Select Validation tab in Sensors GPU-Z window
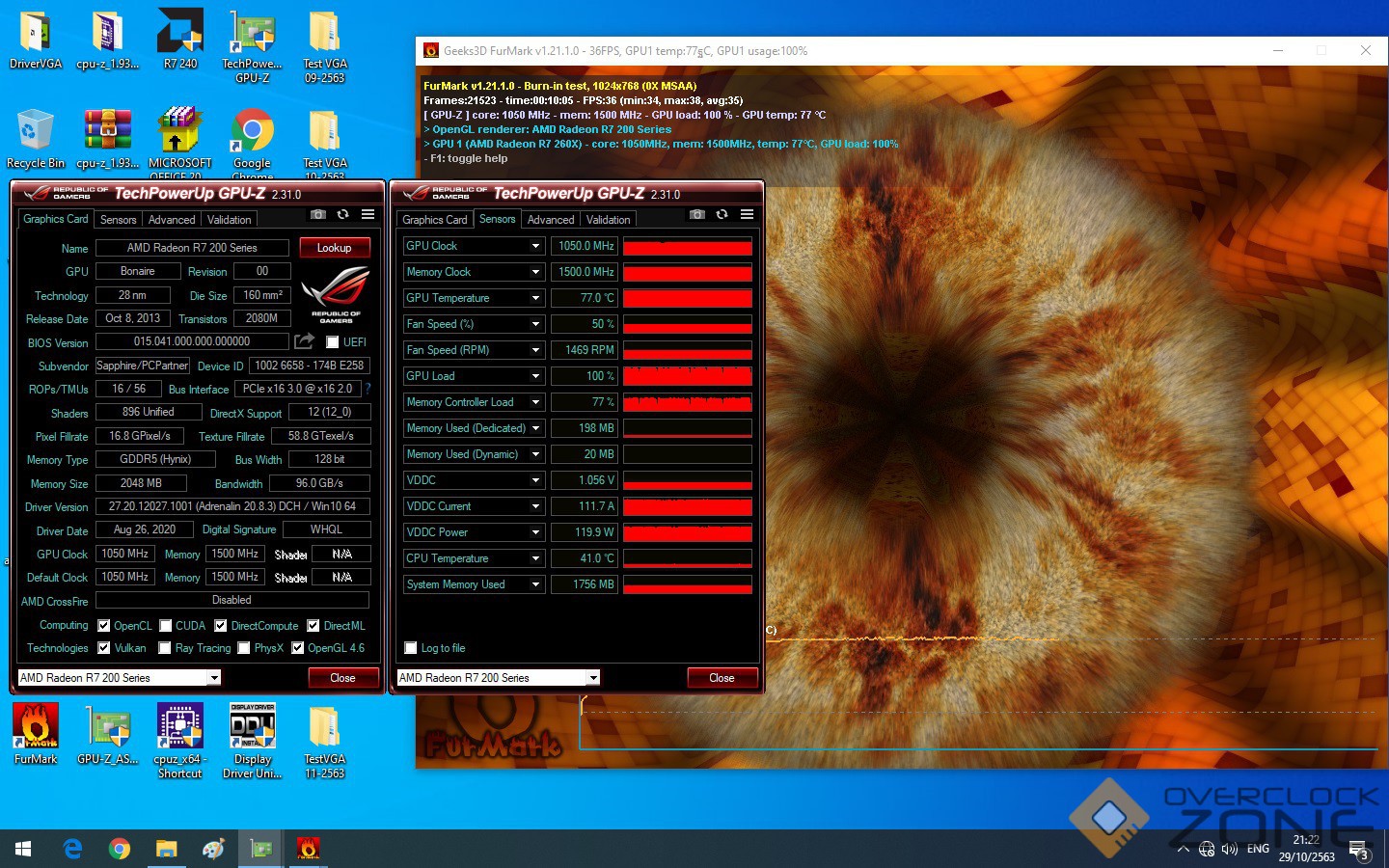The image size is (1389, 868). (x=608, y=220)
